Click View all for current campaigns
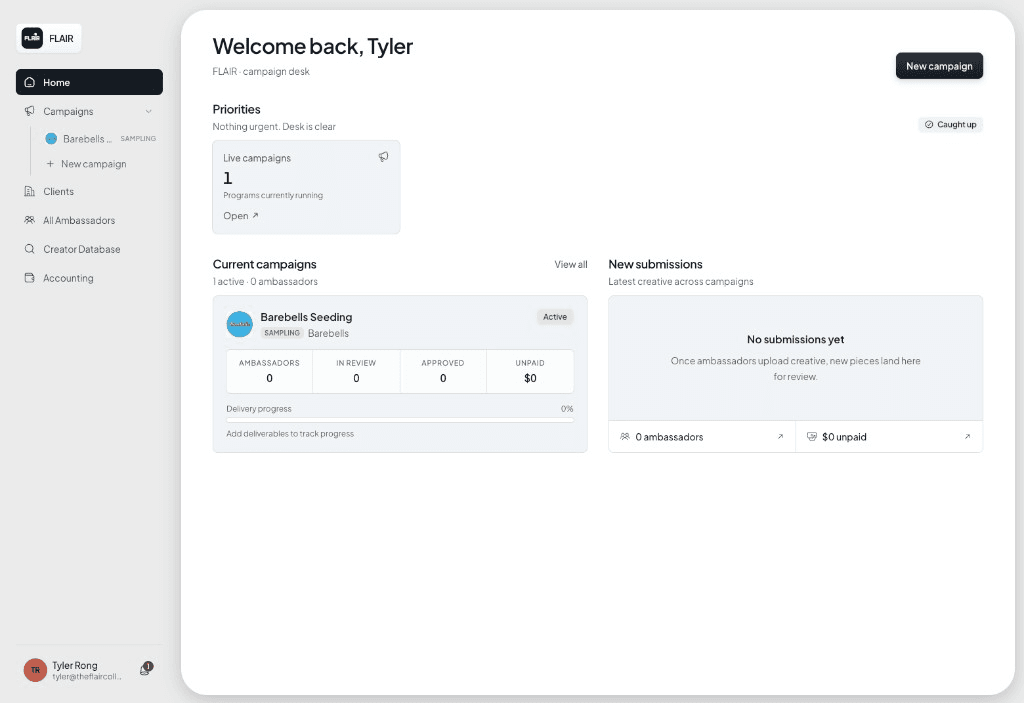Viewport: 1024px width, 703px height. [571, 265]
